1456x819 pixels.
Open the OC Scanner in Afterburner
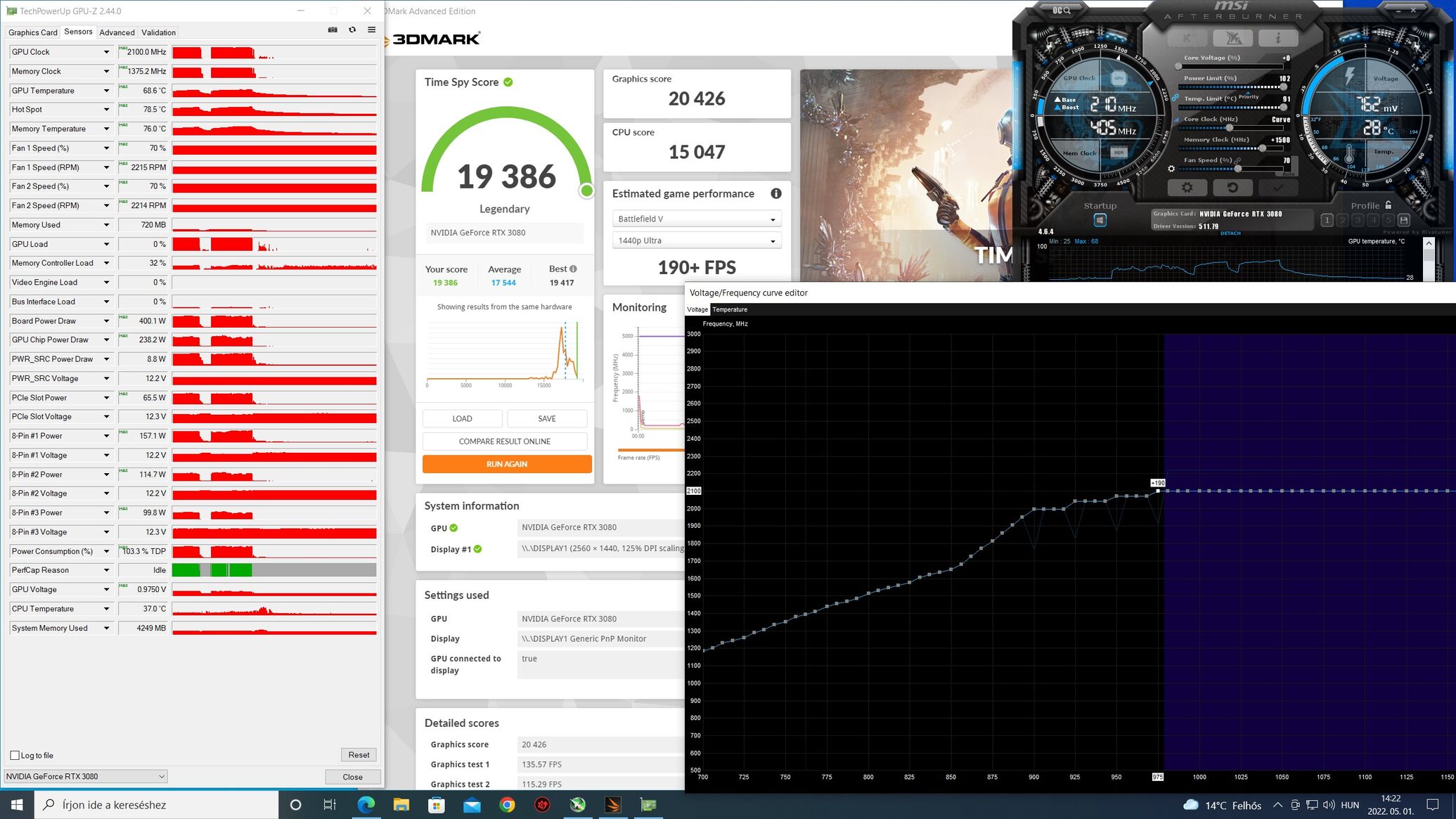[x=1062, y=11]
